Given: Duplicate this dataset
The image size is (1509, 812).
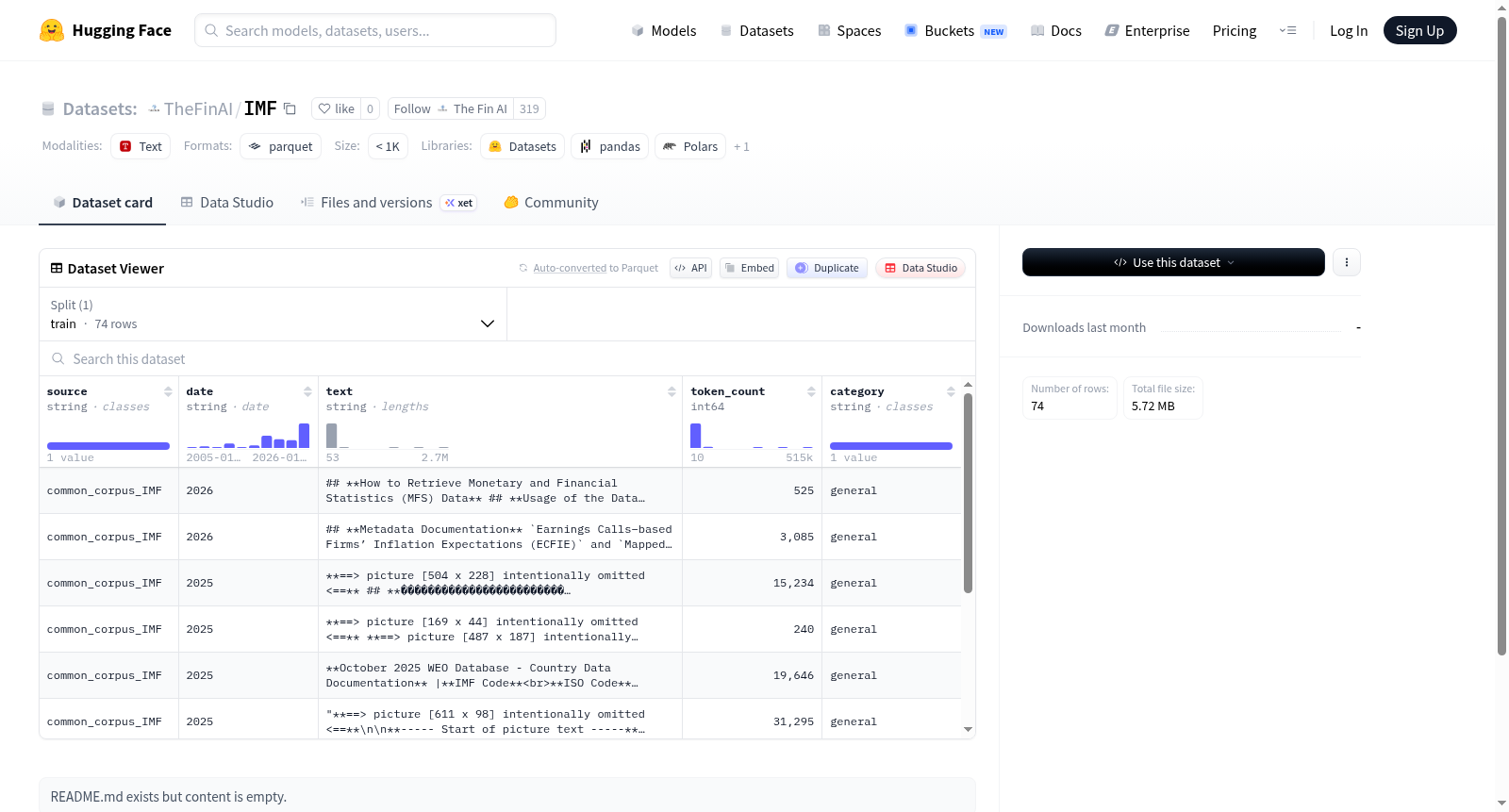Looking at the screenshot, I should pos(827,268).
